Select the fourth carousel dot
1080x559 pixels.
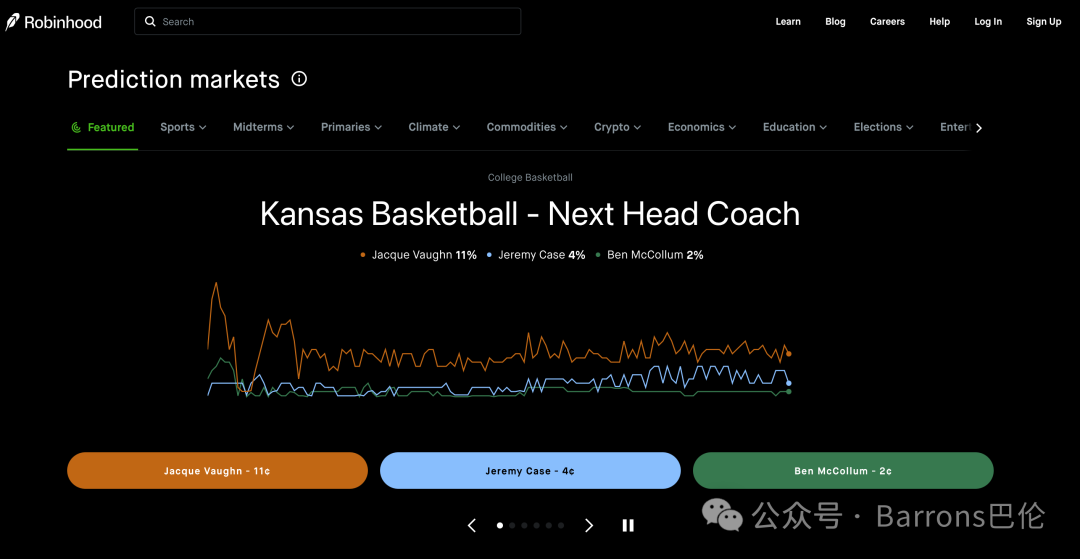[x=537, y=525]
